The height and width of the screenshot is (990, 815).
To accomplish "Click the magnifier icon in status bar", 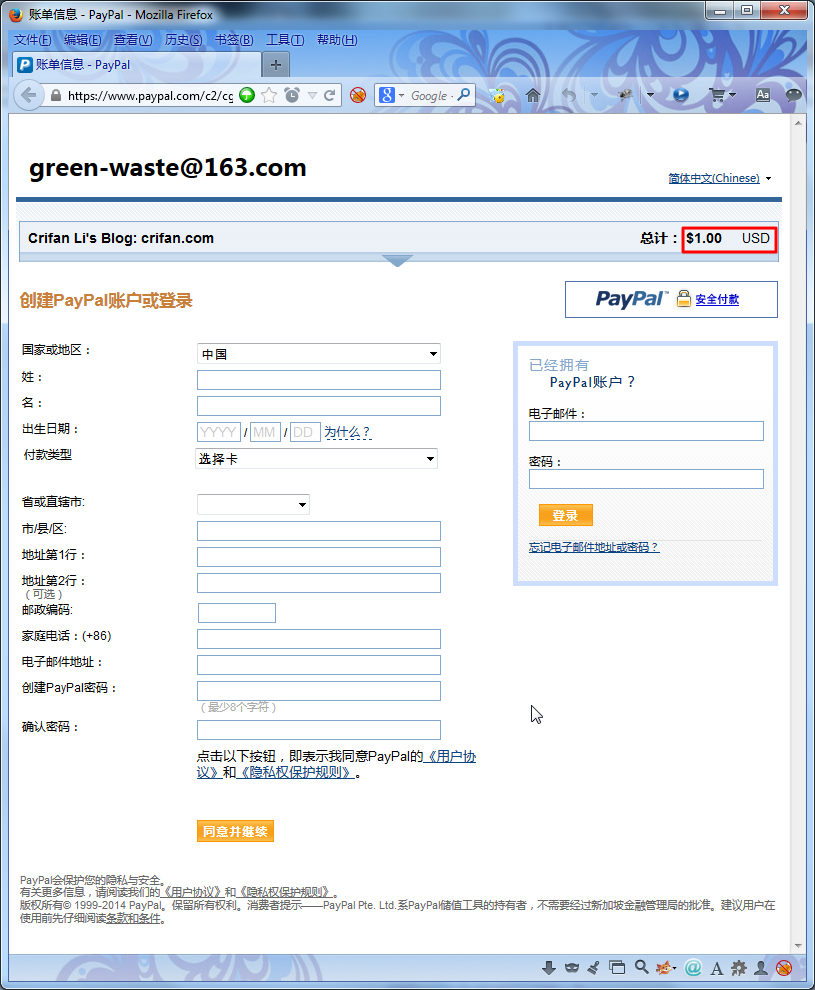I will coord(641,967).
